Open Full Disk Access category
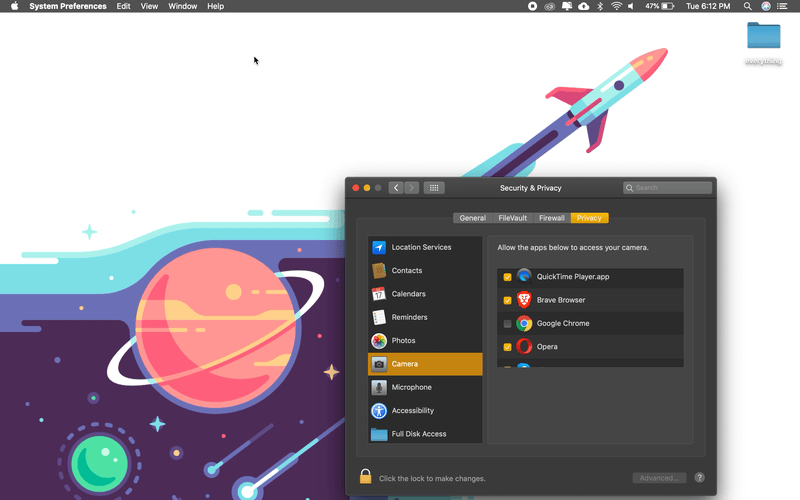The width and height of the screenshot is (800, 500). point(418,434)
